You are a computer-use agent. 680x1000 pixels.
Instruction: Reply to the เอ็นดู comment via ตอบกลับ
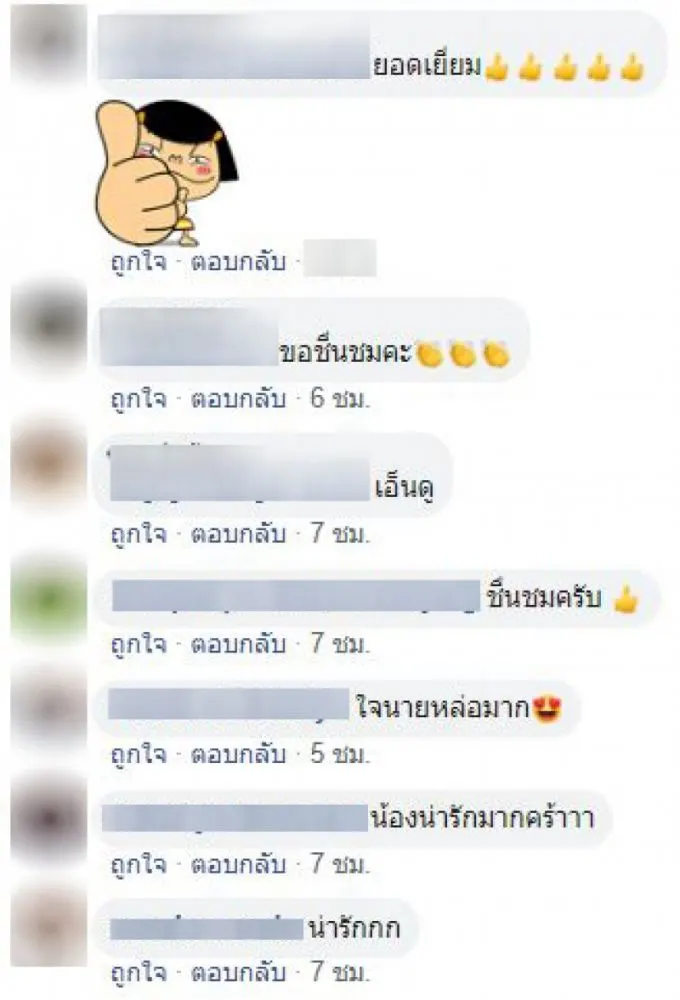(x=239, y=533)
